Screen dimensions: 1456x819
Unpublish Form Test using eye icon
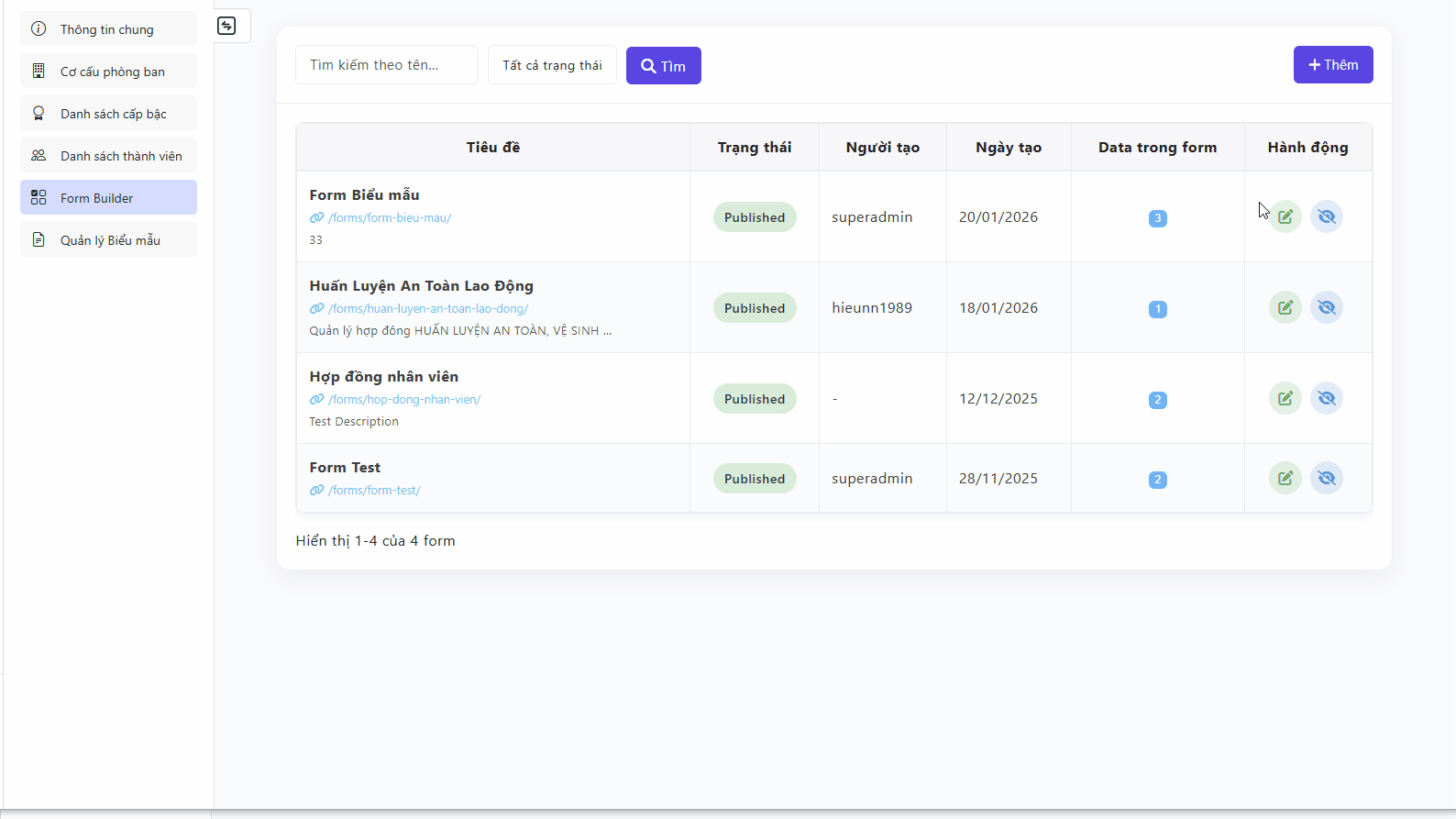click(1326, 478)
